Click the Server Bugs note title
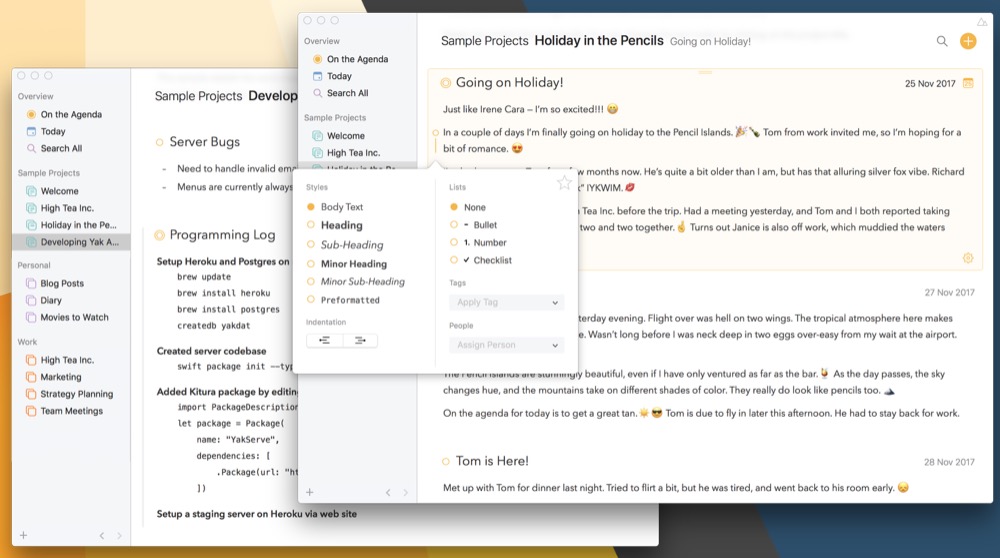Viewport: 1000px width, 558px height. click(205, 142)
